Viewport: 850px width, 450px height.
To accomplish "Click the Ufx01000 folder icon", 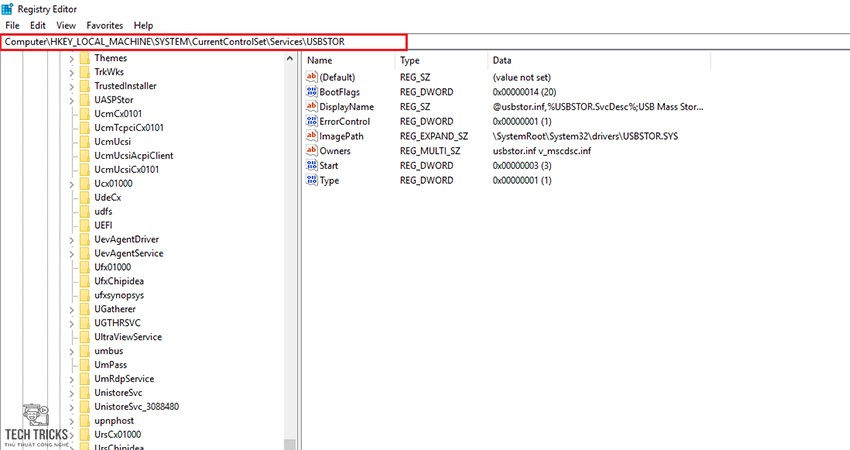I will tap(85, 267).
